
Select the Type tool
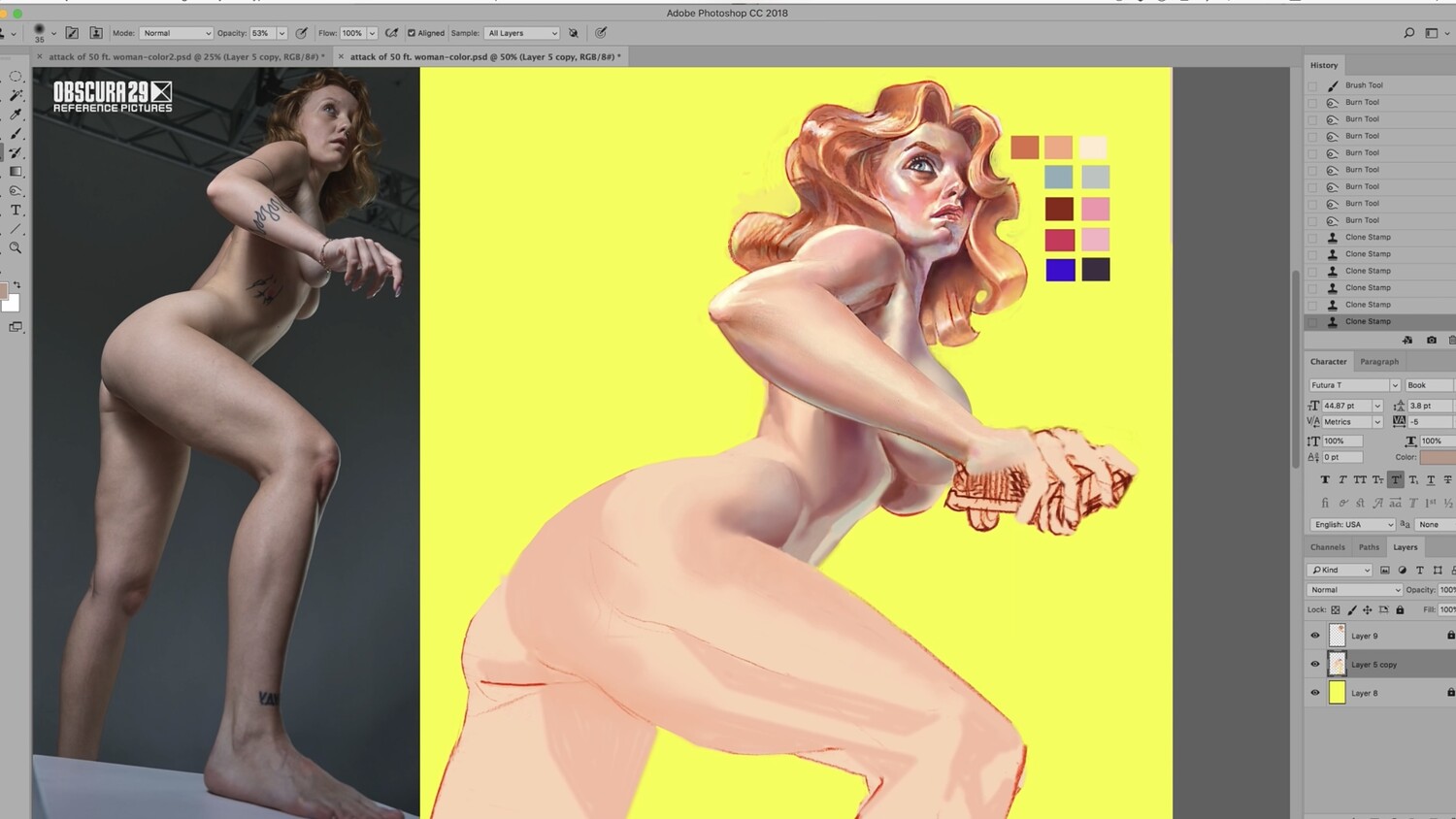(16, 210)
